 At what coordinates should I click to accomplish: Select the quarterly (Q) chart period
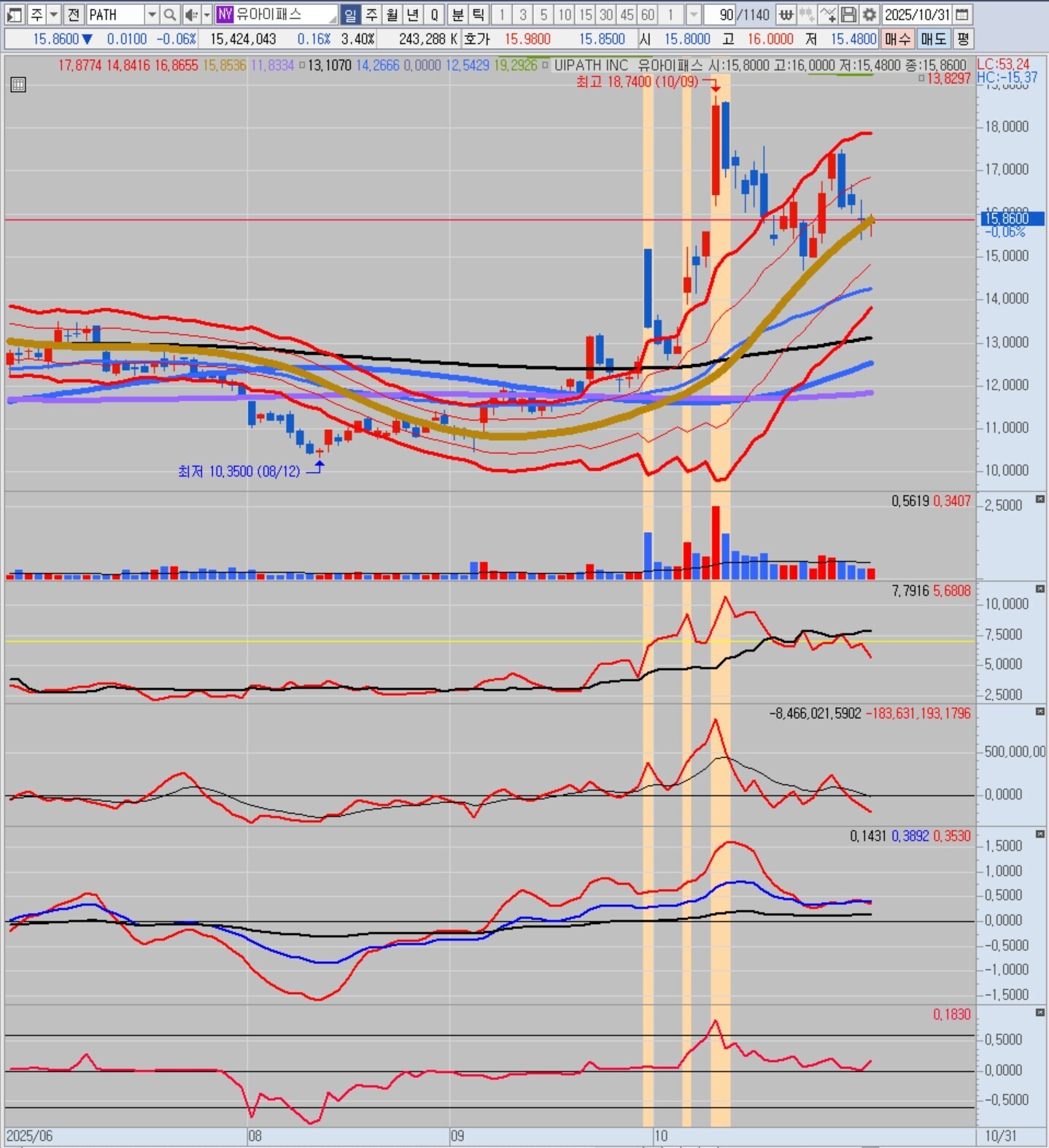tap(434, 15)
